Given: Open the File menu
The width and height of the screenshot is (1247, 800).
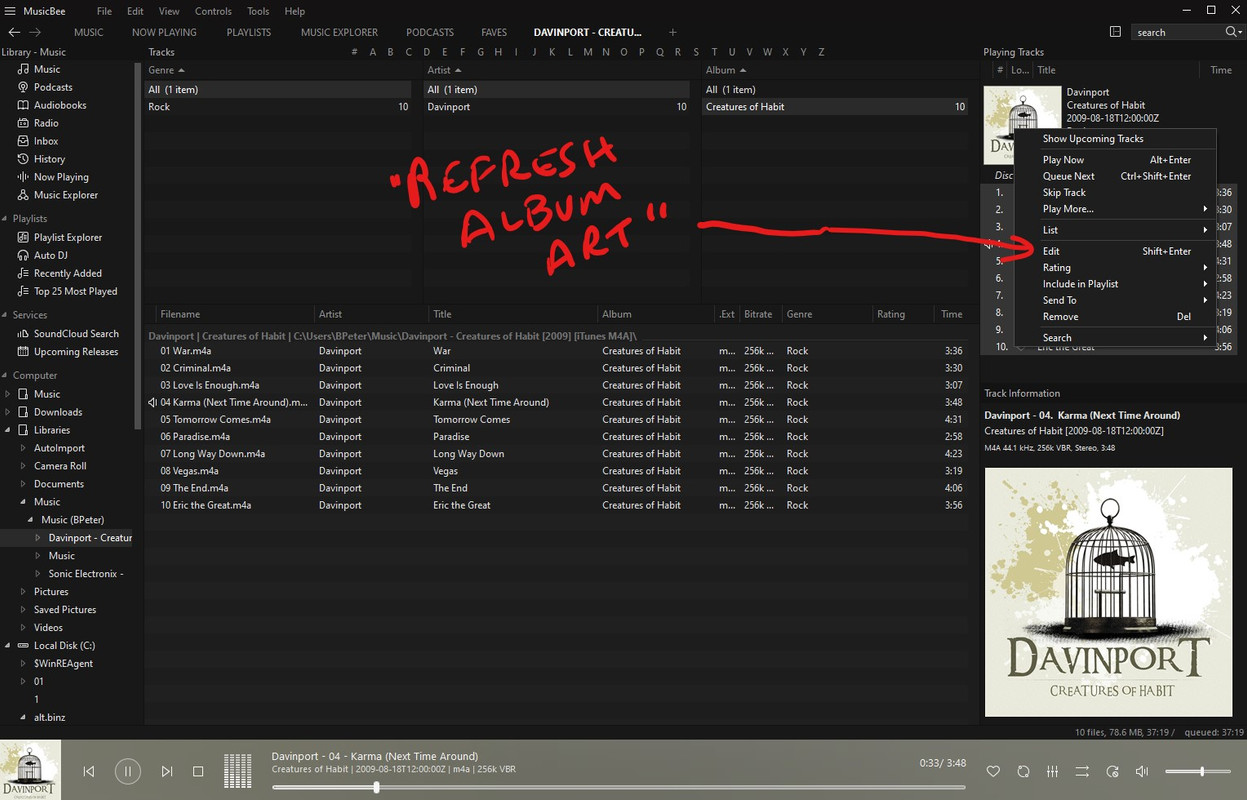Looking at the screenshot, I should 104,11.
